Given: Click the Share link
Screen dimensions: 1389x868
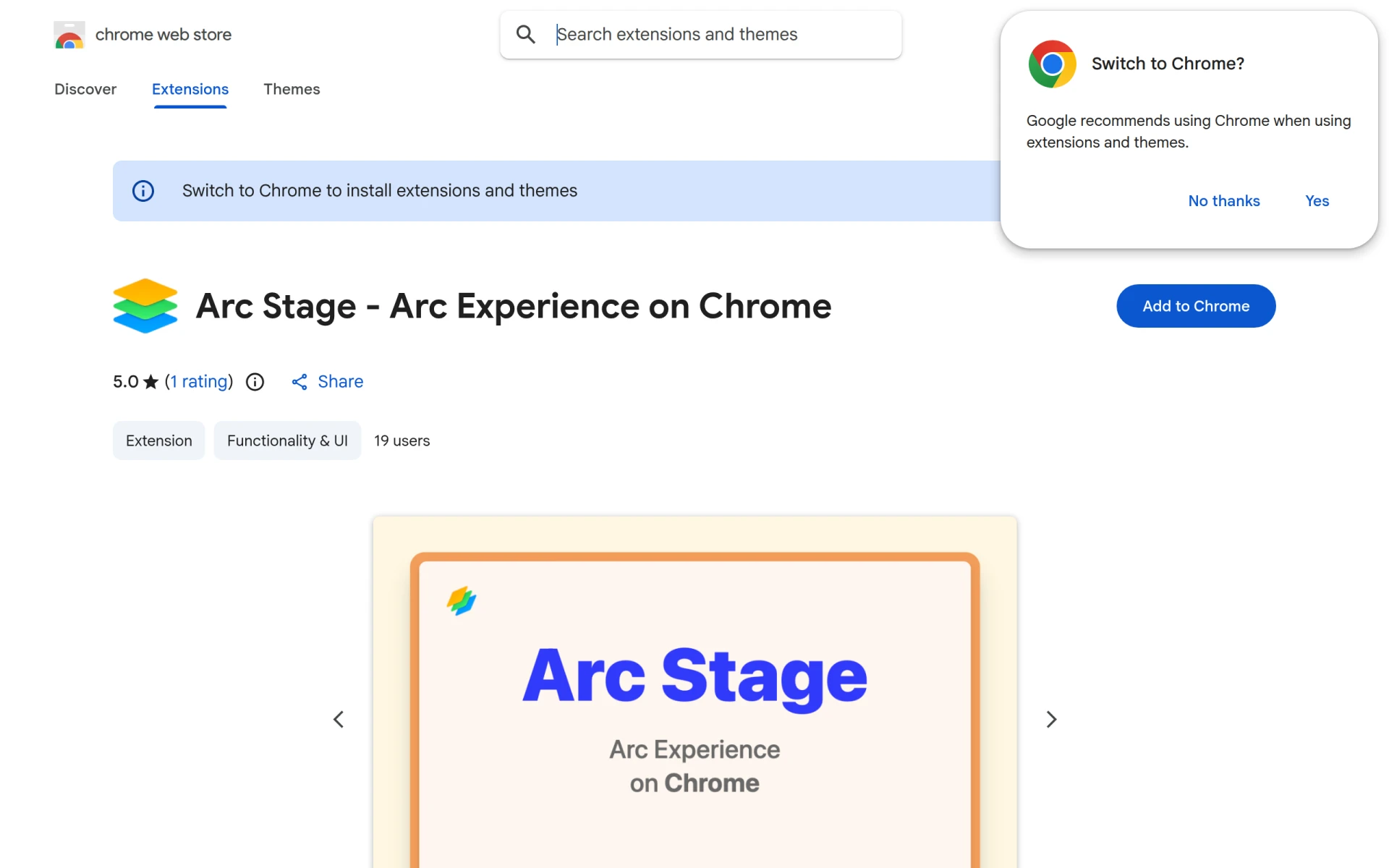Looking at the screenshot, I should pos(341,382).
